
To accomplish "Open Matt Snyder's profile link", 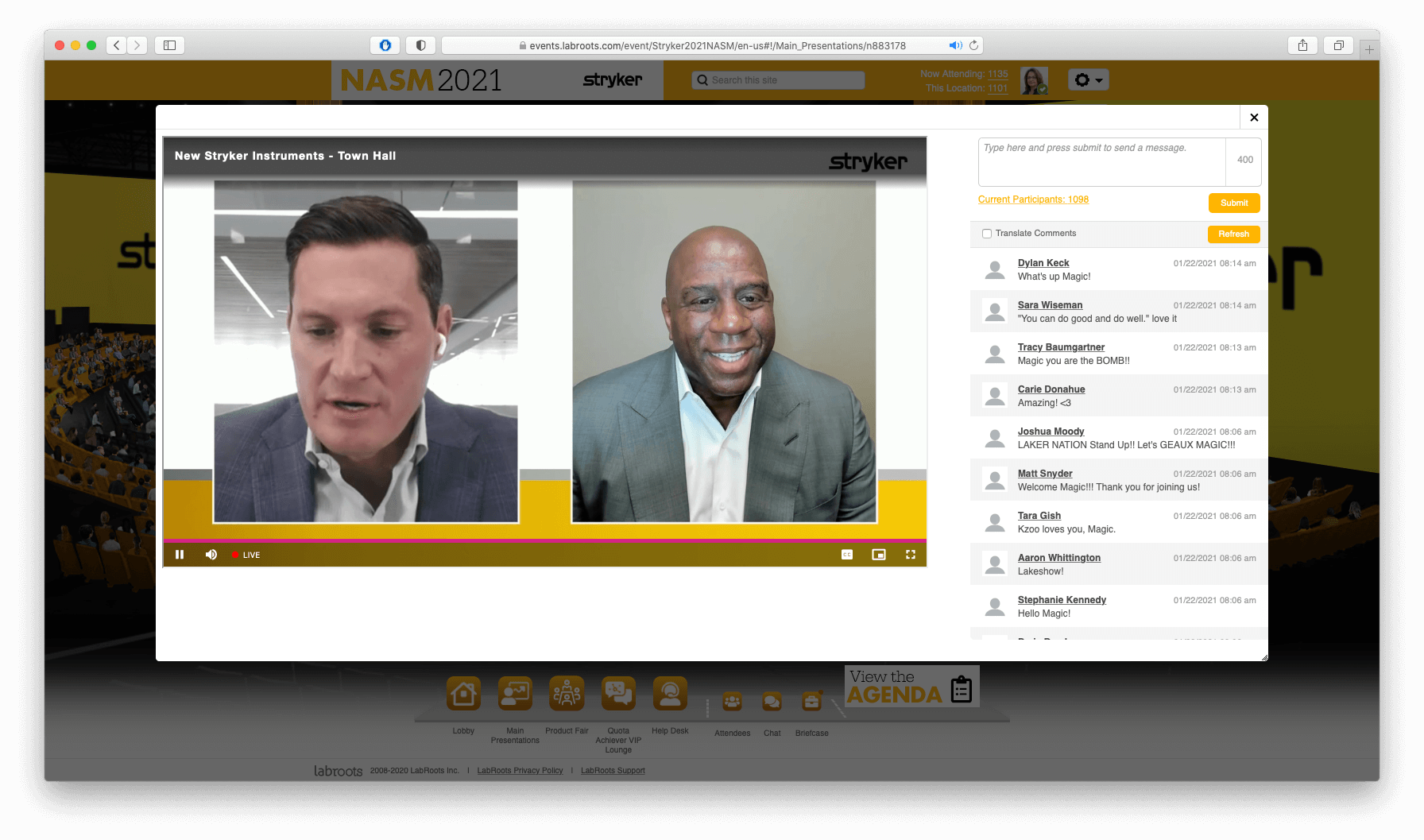I will pyautogui.click(x=1045, y=474).
